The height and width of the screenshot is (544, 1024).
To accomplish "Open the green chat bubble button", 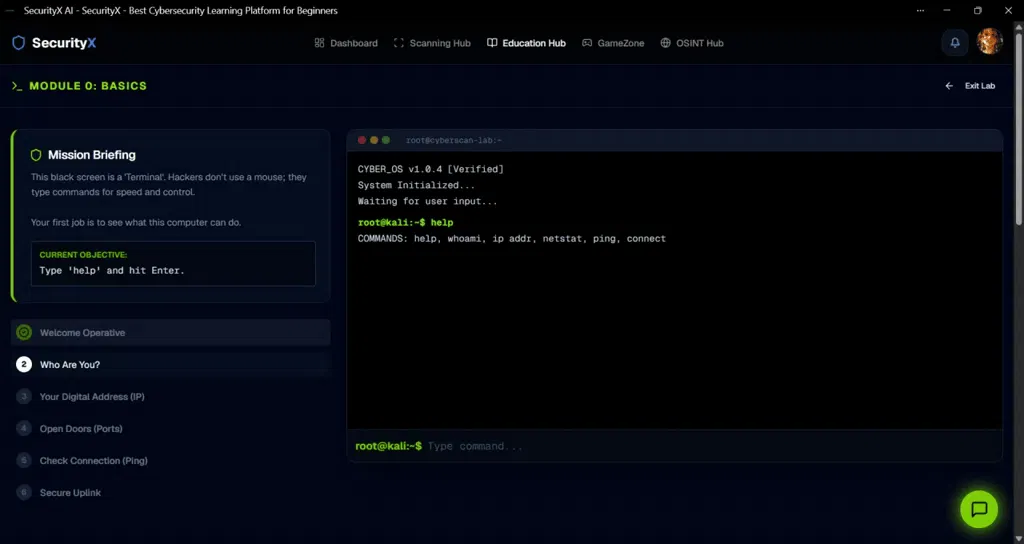I will (x=979, y=509).
